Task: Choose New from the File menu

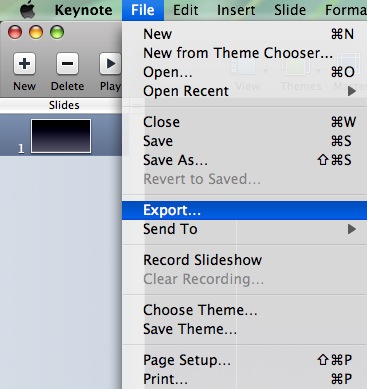Action: pos(244,34)
